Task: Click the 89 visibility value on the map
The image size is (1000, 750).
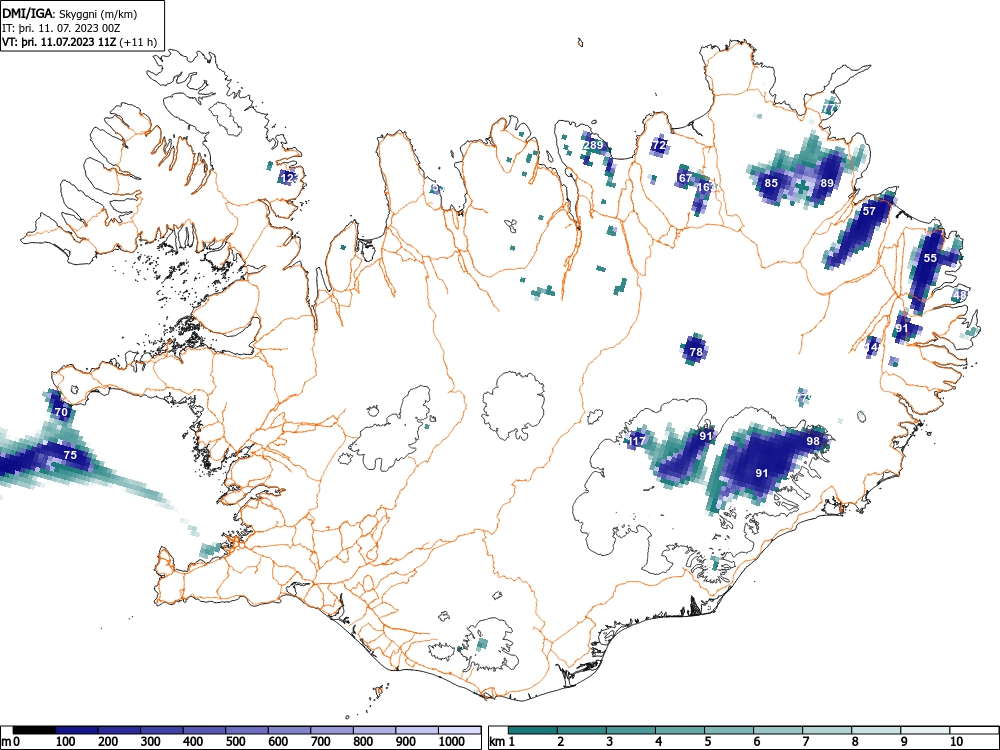Action: click(x=827, y=183)
